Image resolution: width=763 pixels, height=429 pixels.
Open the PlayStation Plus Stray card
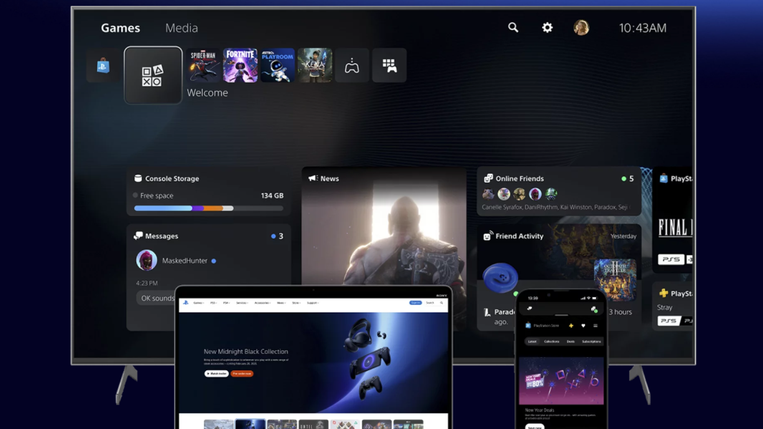(x=673, y=306)
